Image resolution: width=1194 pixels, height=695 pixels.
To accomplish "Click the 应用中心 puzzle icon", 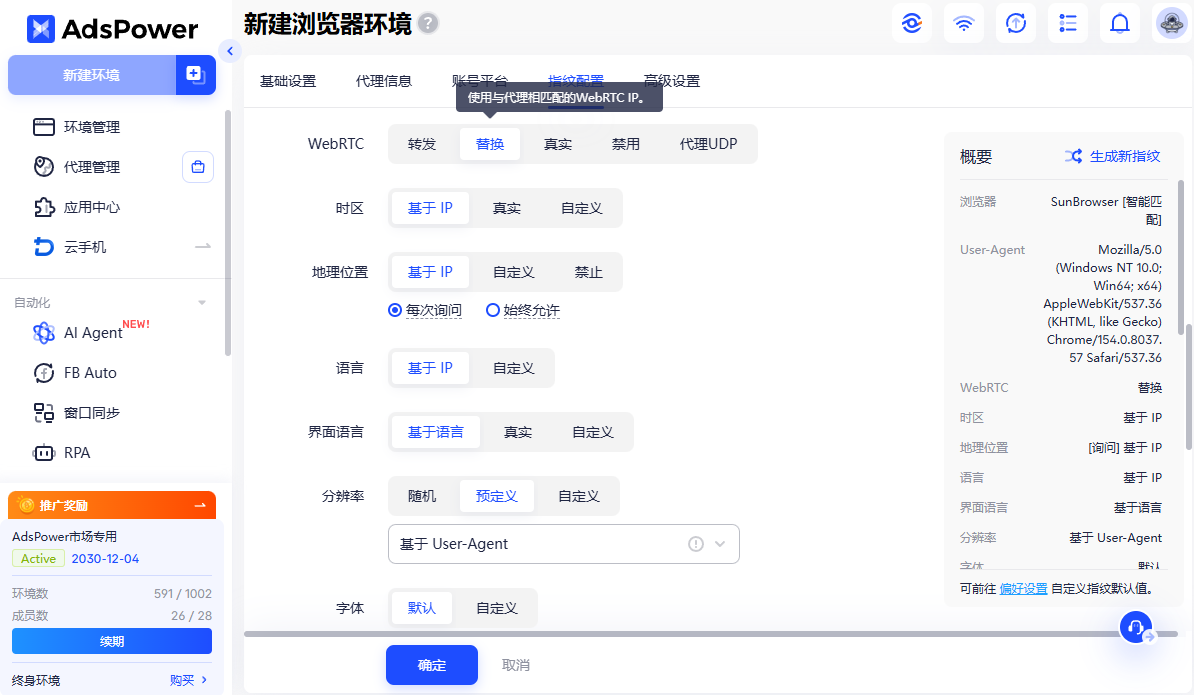I will pyautogui.click(x=43, y=207).
